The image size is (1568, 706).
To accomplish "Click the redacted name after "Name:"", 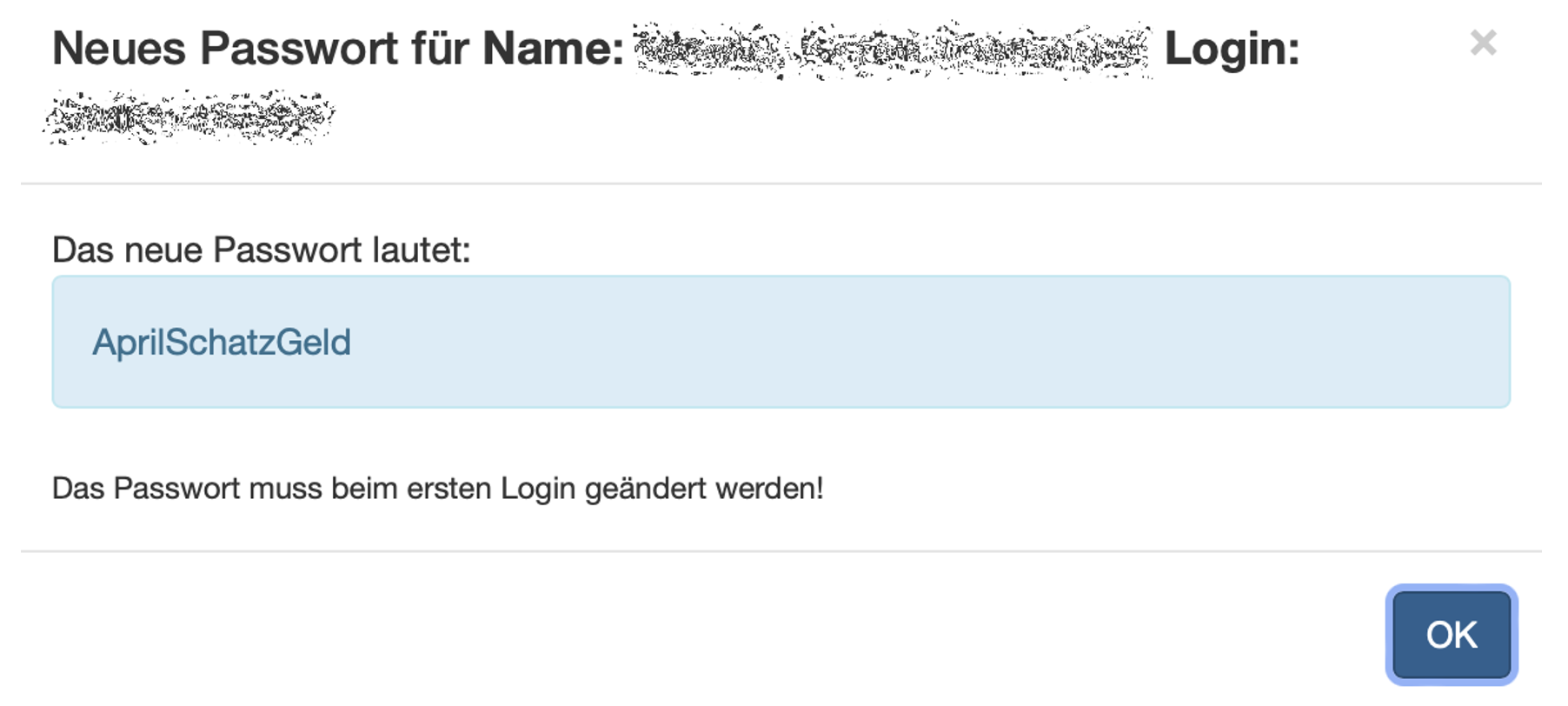I will tap(893, 50).
